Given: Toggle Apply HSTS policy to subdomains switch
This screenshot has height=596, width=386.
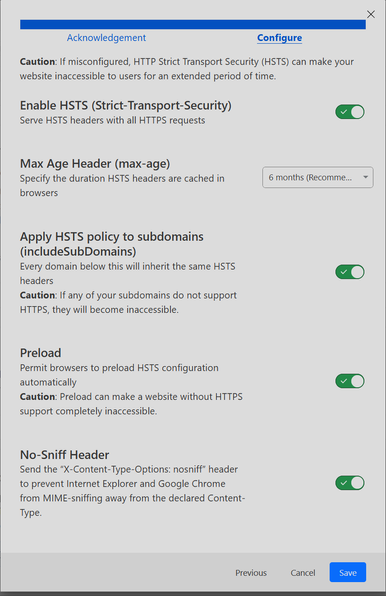Looking at the screenshot, I should (350, 272).
